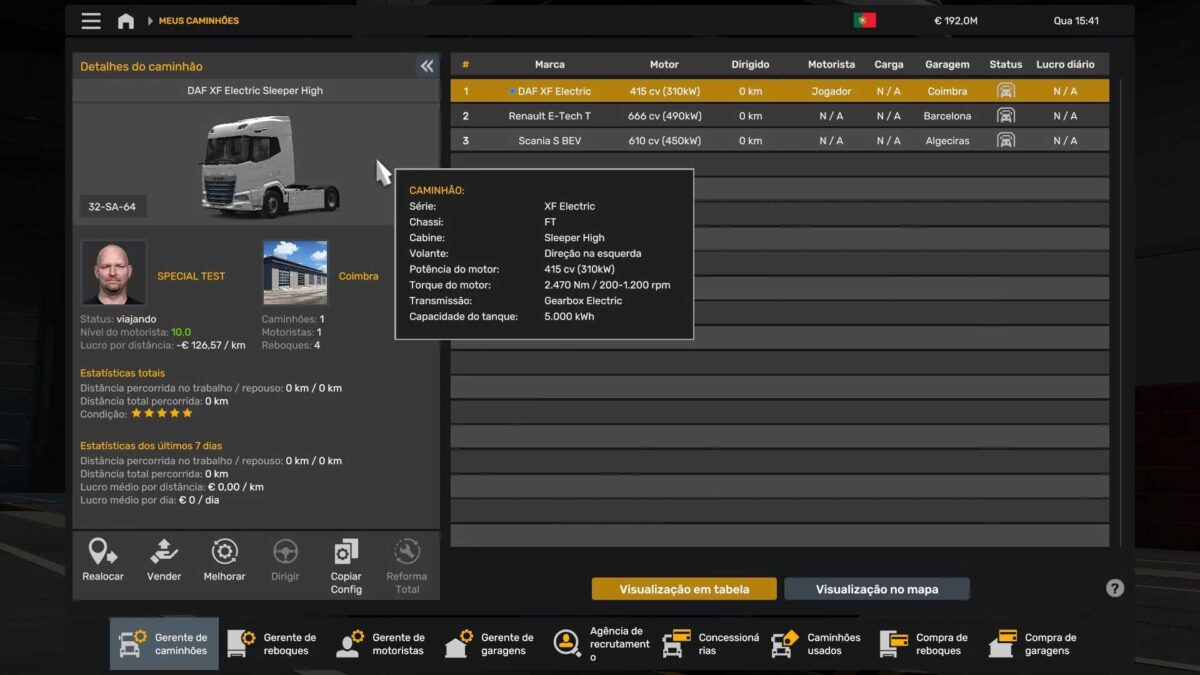Sort the table by Garagem column
1200x675 pixels.
[947, 64]
